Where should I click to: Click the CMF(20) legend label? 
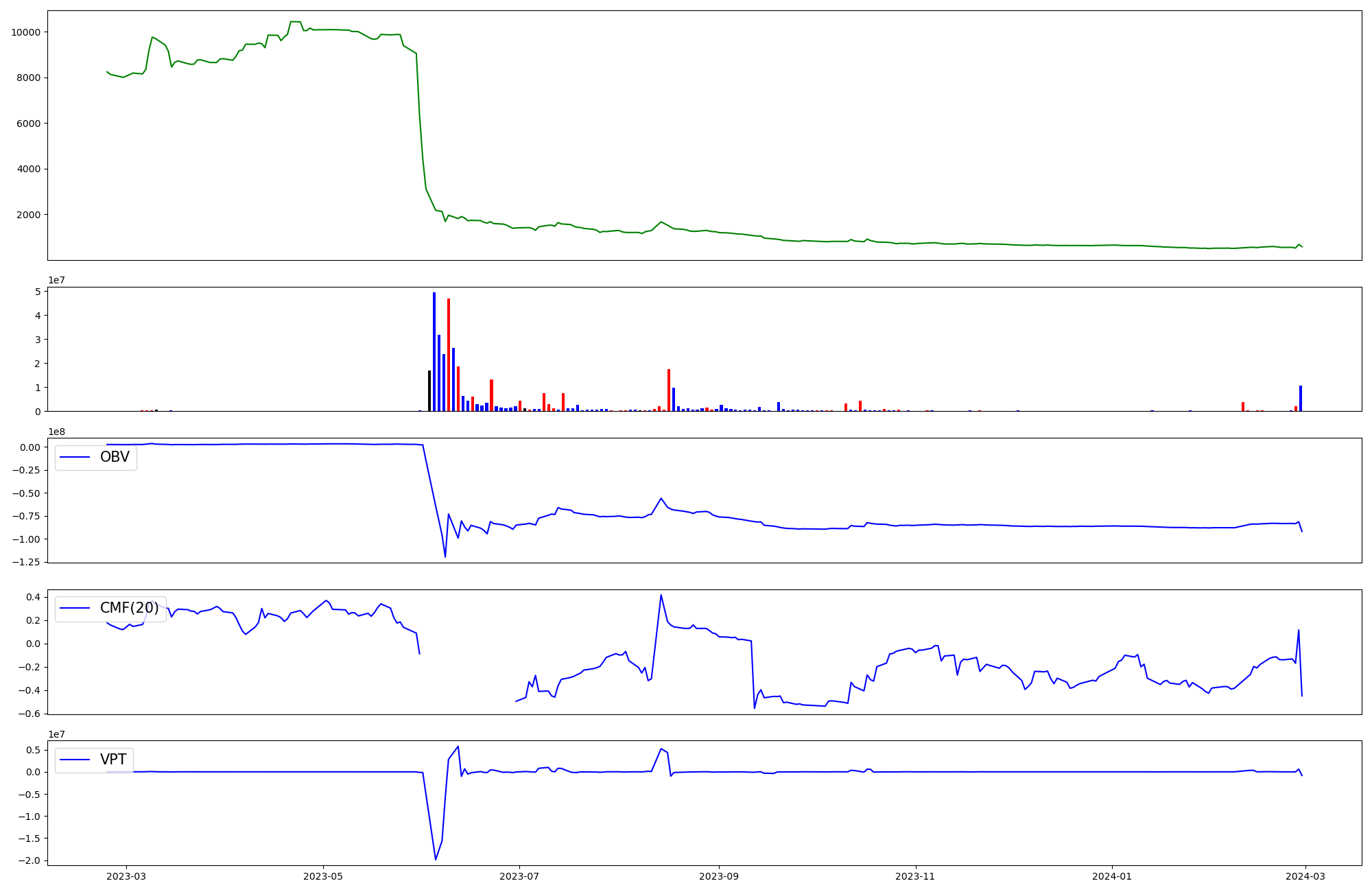coord(129,608)
